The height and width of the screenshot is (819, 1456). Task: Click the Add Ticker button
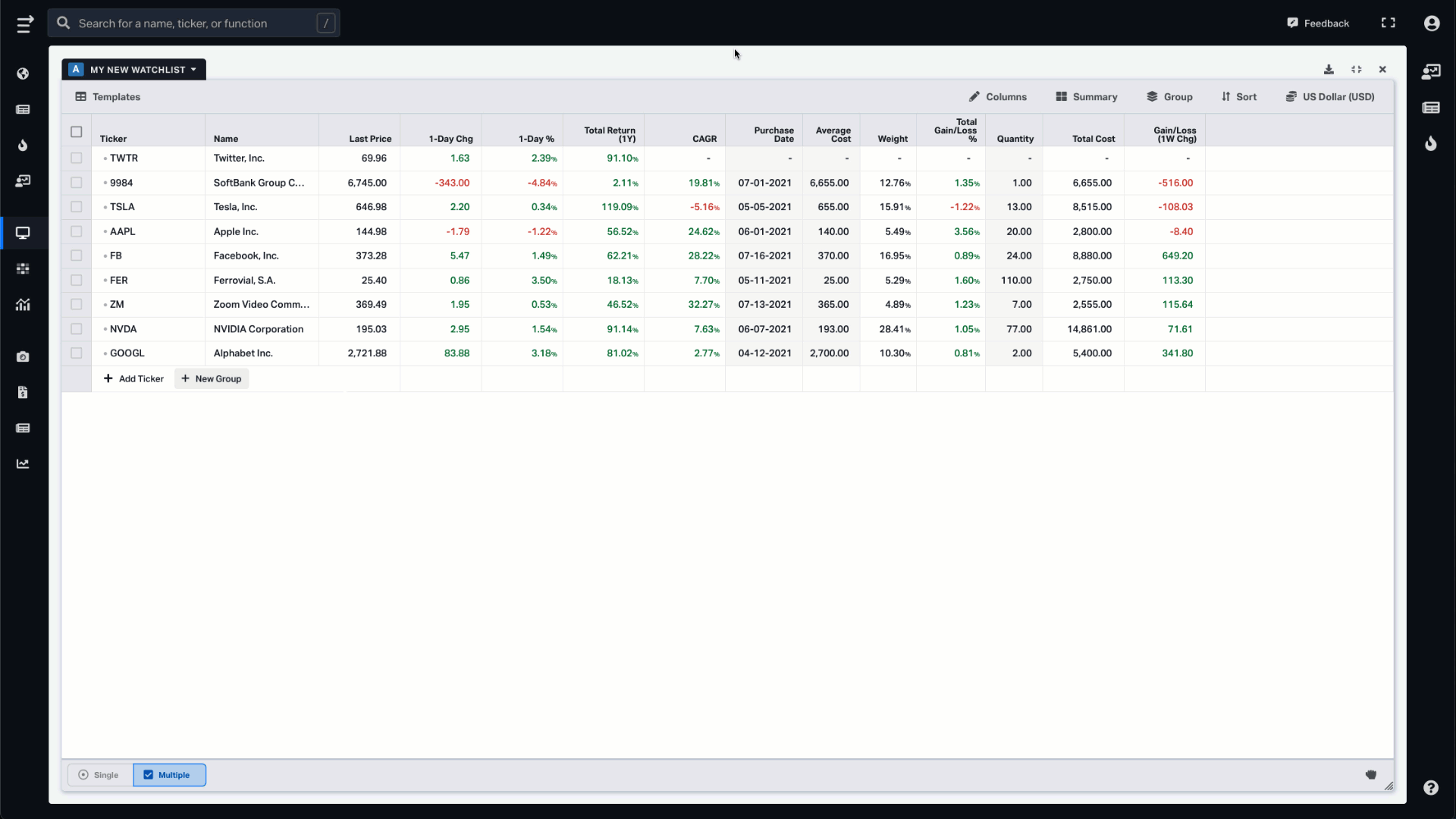click(133, 378)
